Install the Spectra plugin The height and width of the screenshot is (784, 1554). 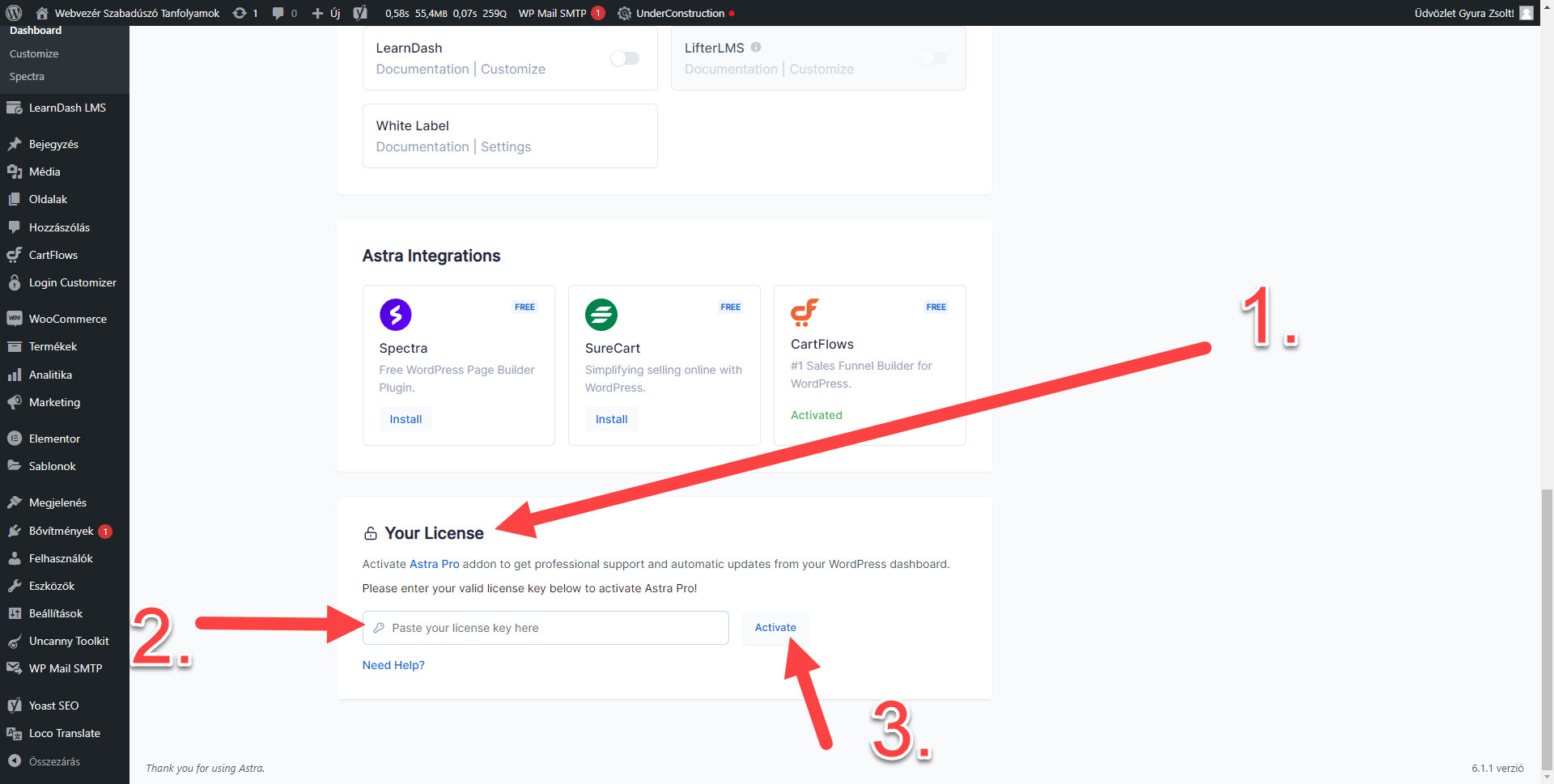click(x=405, y=419)
